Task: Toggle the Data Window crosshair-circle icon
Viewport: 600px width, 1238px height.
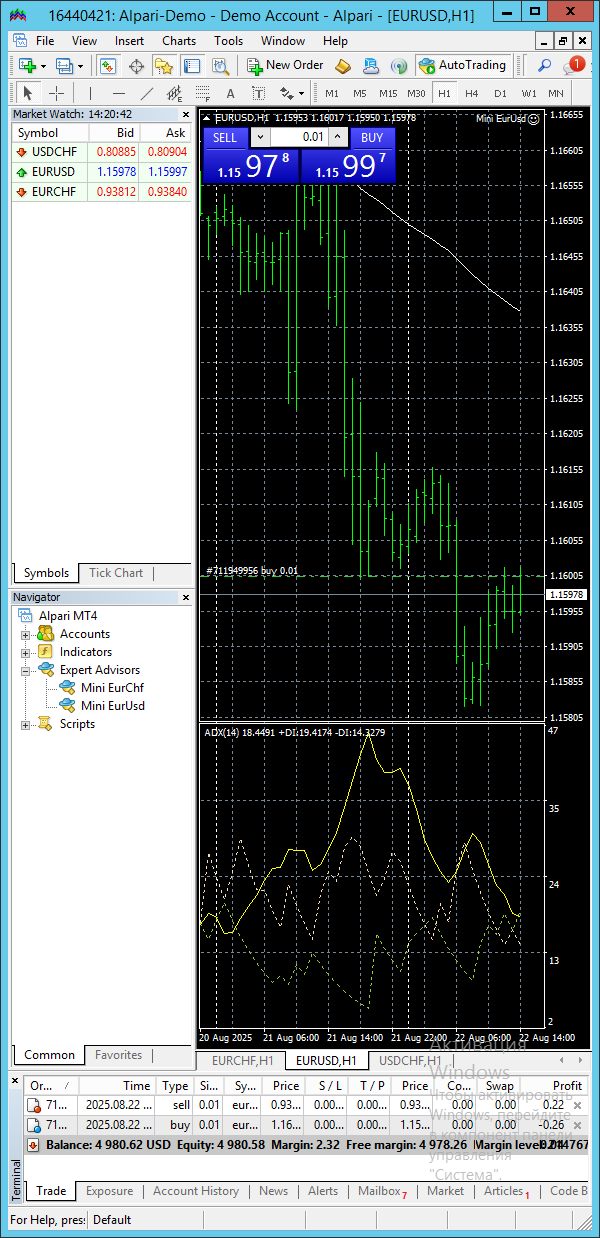Action: coord(136,65)
